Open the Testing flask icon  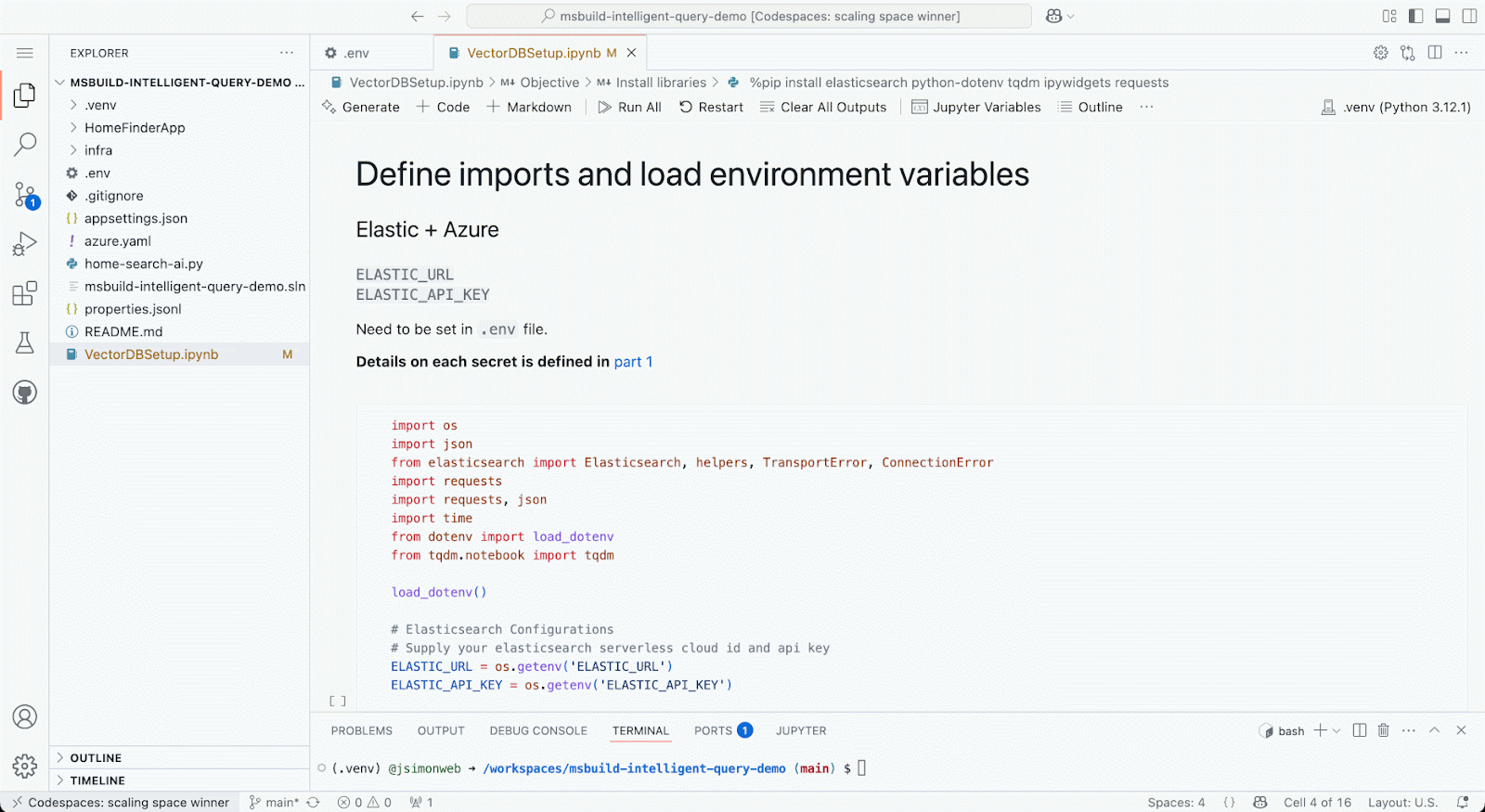[x=25, y=343]
